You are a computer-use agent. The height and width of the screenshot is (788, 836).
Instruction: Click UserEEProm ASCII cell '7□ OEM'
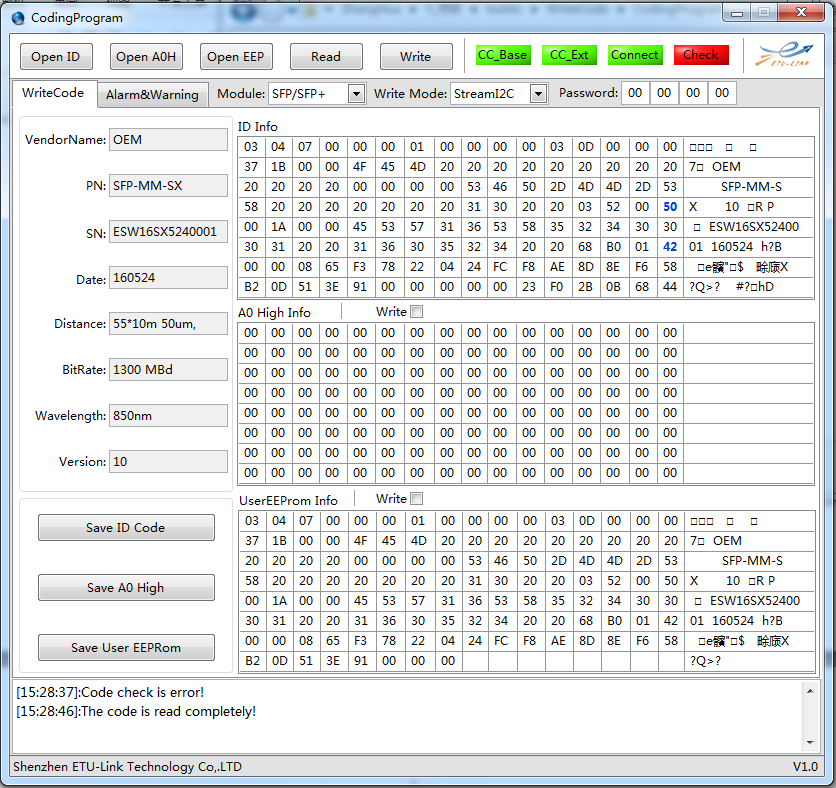click(x=750, y=541)
